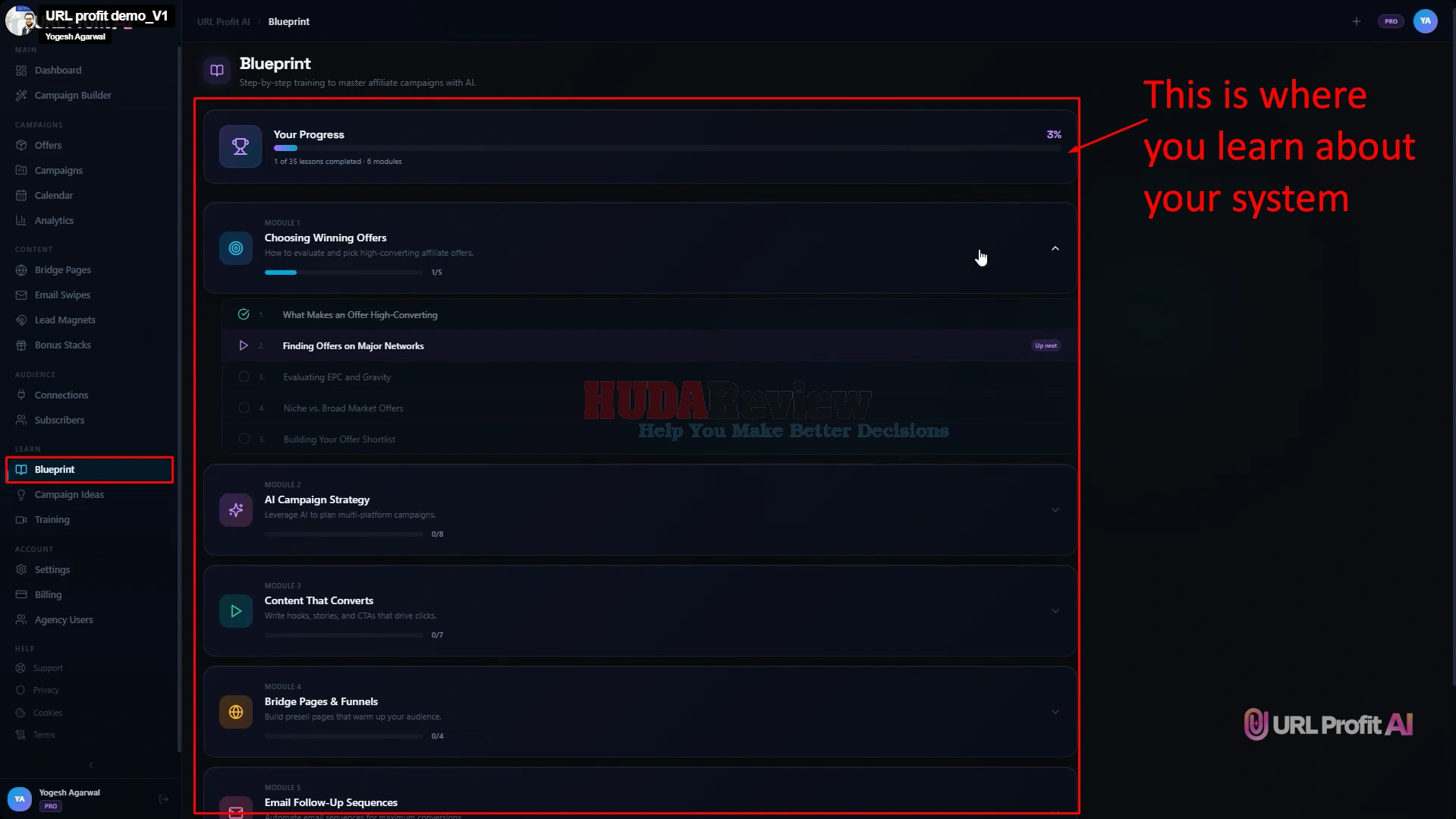Click the PRO badge in top bar
Screen dimensions: 1456x819
[x=1391, y=21]
